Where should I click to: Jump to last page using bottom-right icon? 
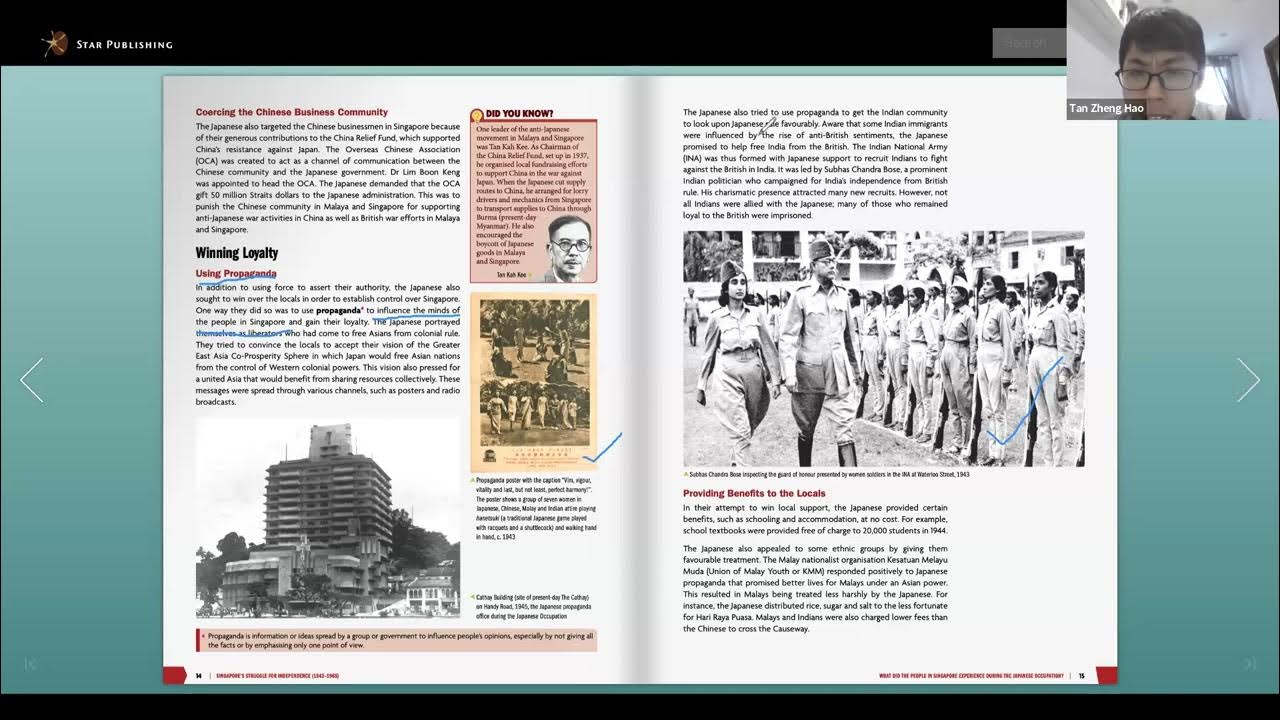1249,663
